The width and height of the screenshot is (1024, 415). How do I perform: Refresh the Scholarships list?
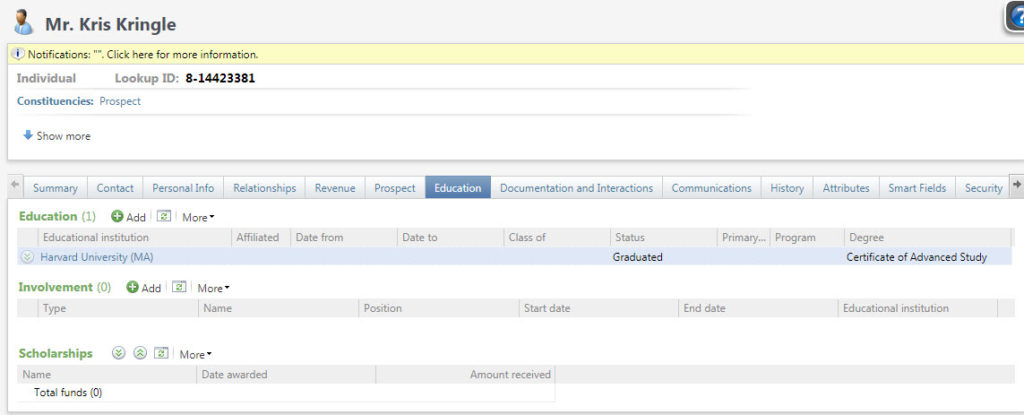pos(161,354)
